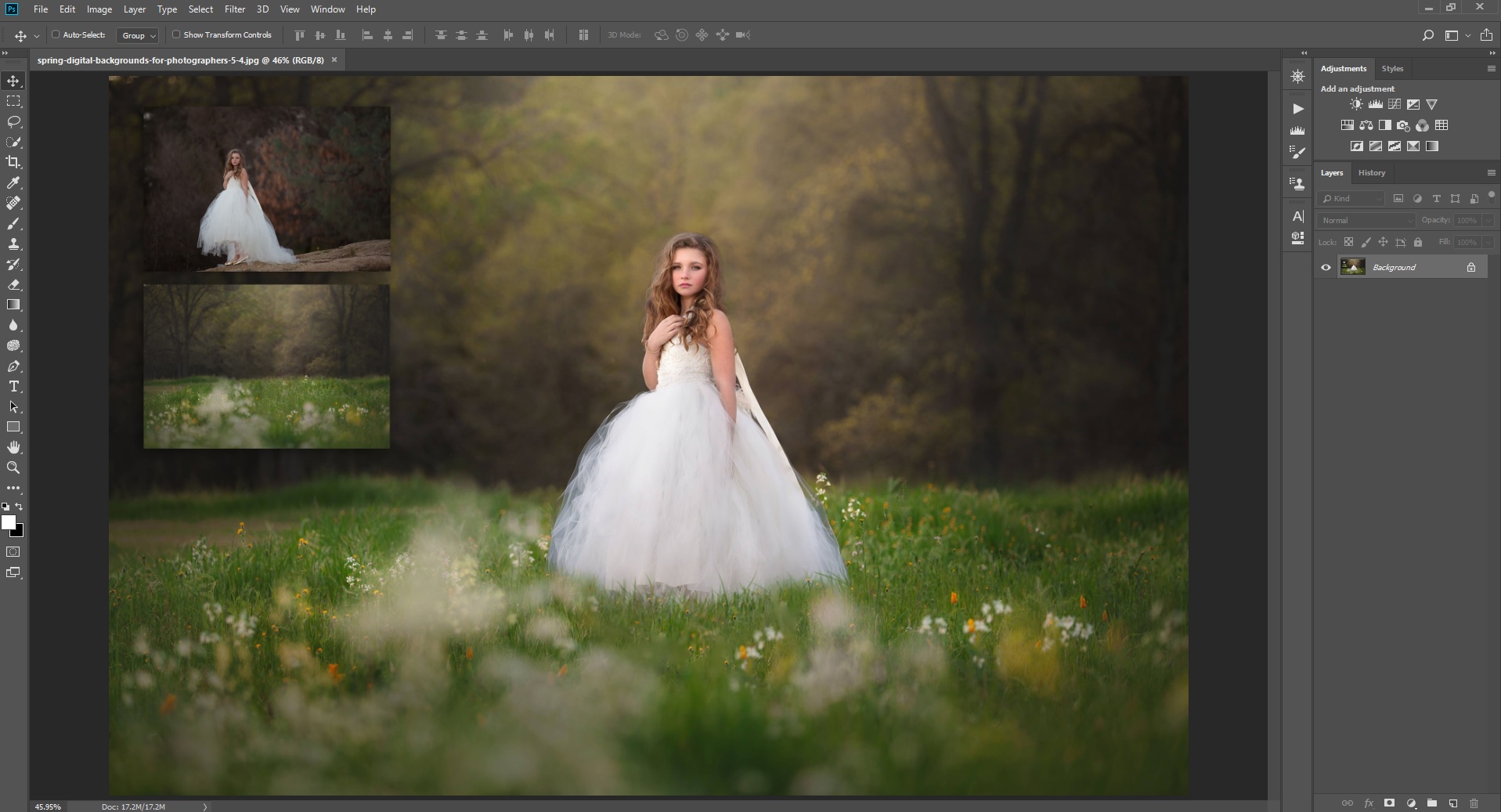Select the Crop tool

(13, 162)
